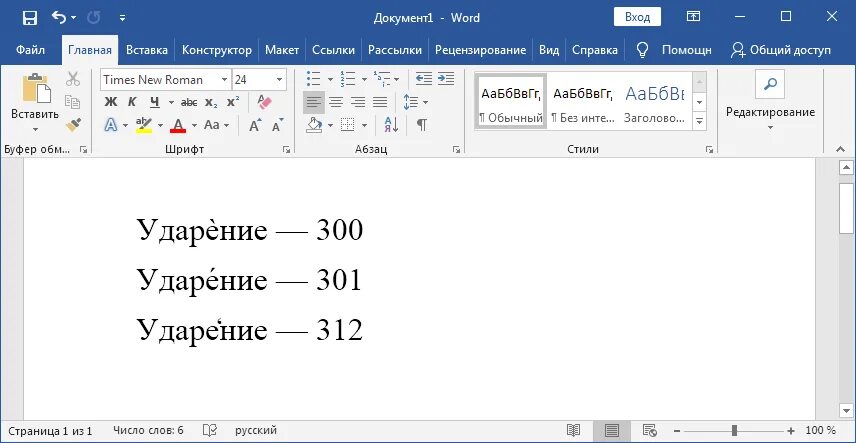Screen dimensions: 856x443
Task: Toggle underline with the Ч button
Action: (154, 102)
